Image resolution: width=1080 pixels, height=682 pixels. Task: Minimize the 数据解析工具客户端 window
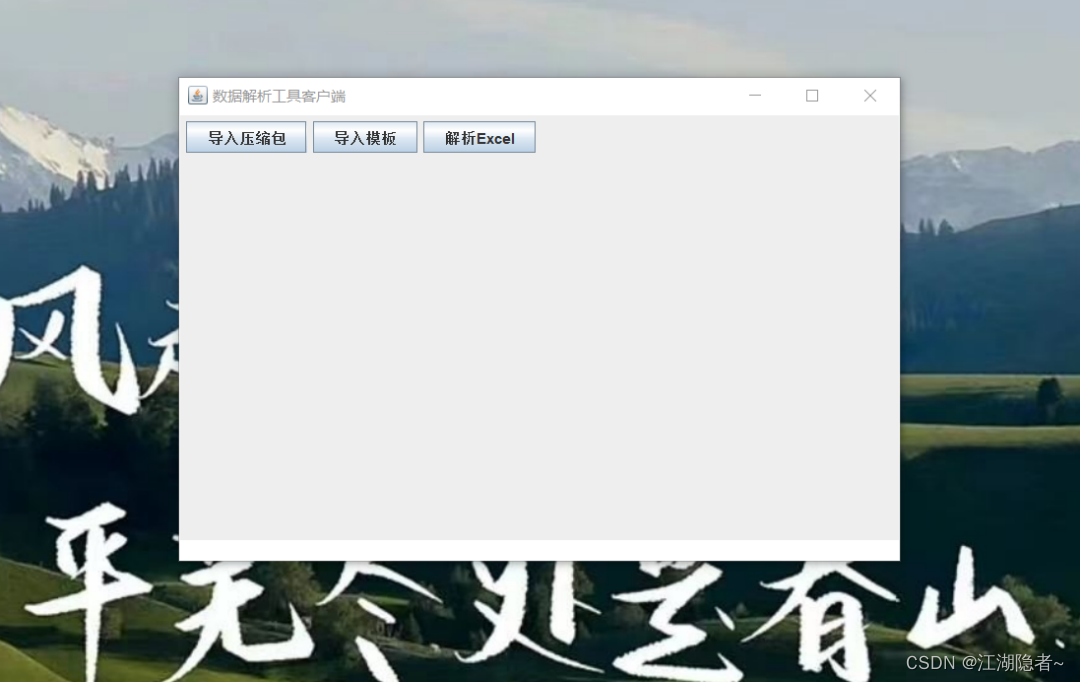(755, 96)
